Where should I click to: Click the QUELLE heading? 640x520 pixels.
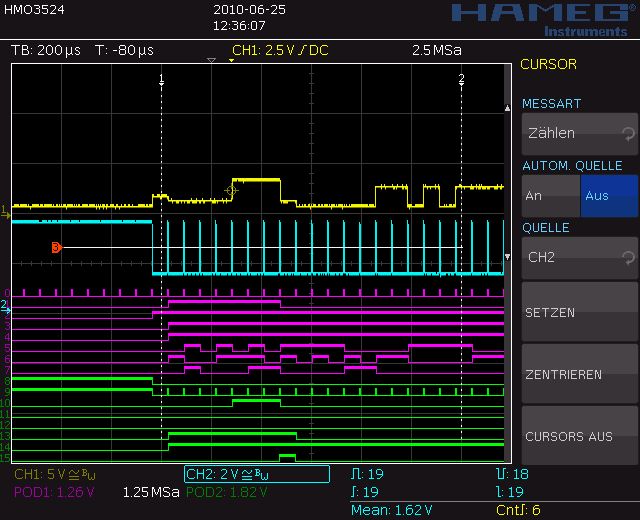pos(546,228)
